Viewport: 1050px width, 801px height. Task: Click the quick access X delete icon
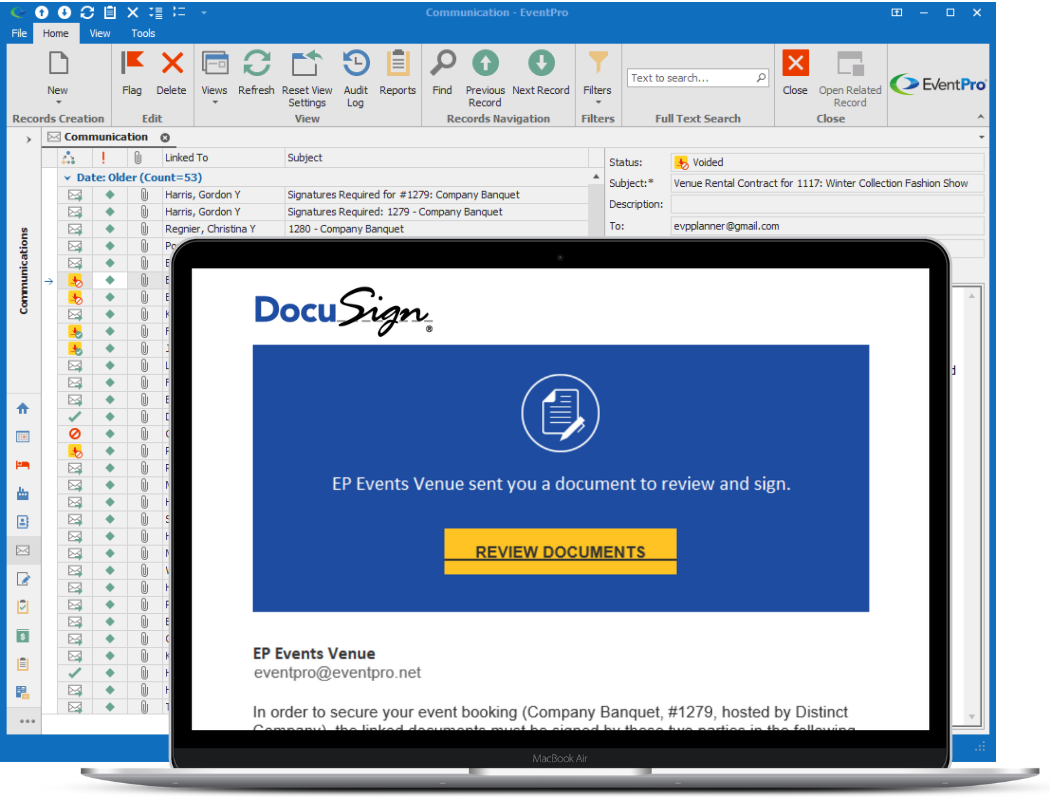[x=133, y=12]
